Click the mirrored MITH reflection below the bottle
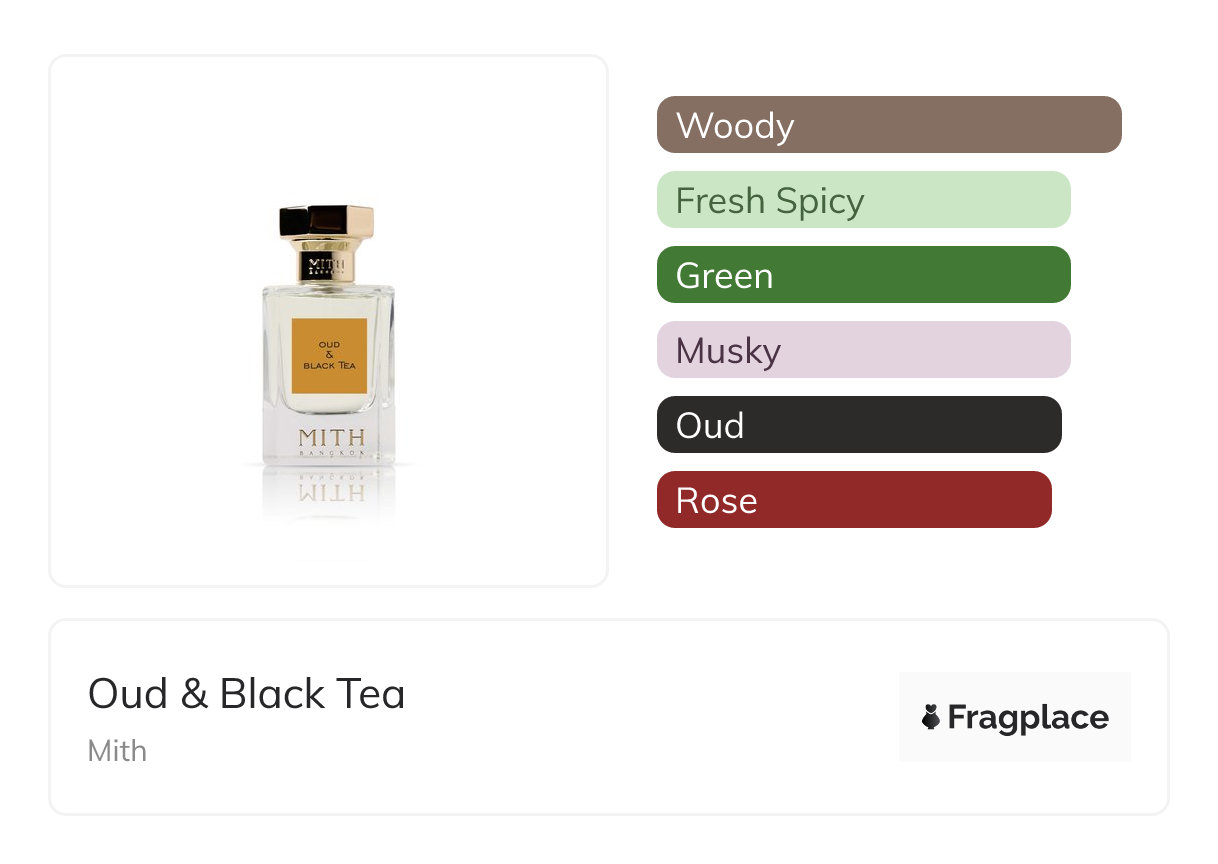The width and height of the screenshot is (1218, 864). click(331, 492)
